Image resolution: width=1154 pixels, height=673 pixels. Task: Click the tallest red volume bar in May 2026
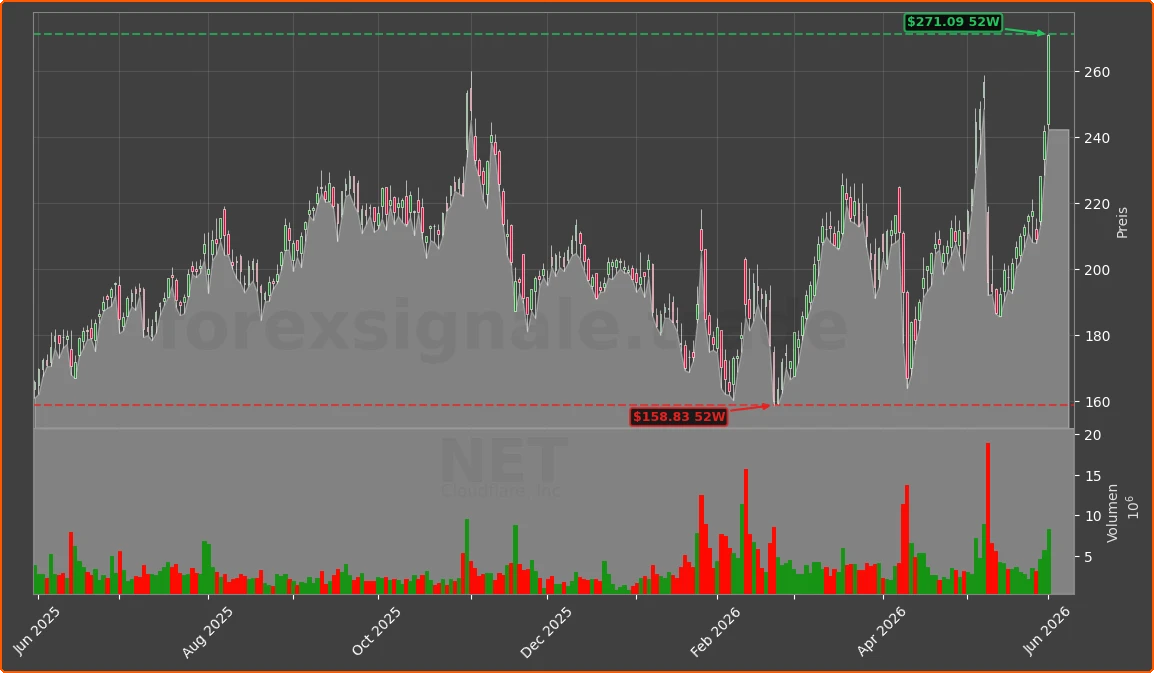[988, 518]
